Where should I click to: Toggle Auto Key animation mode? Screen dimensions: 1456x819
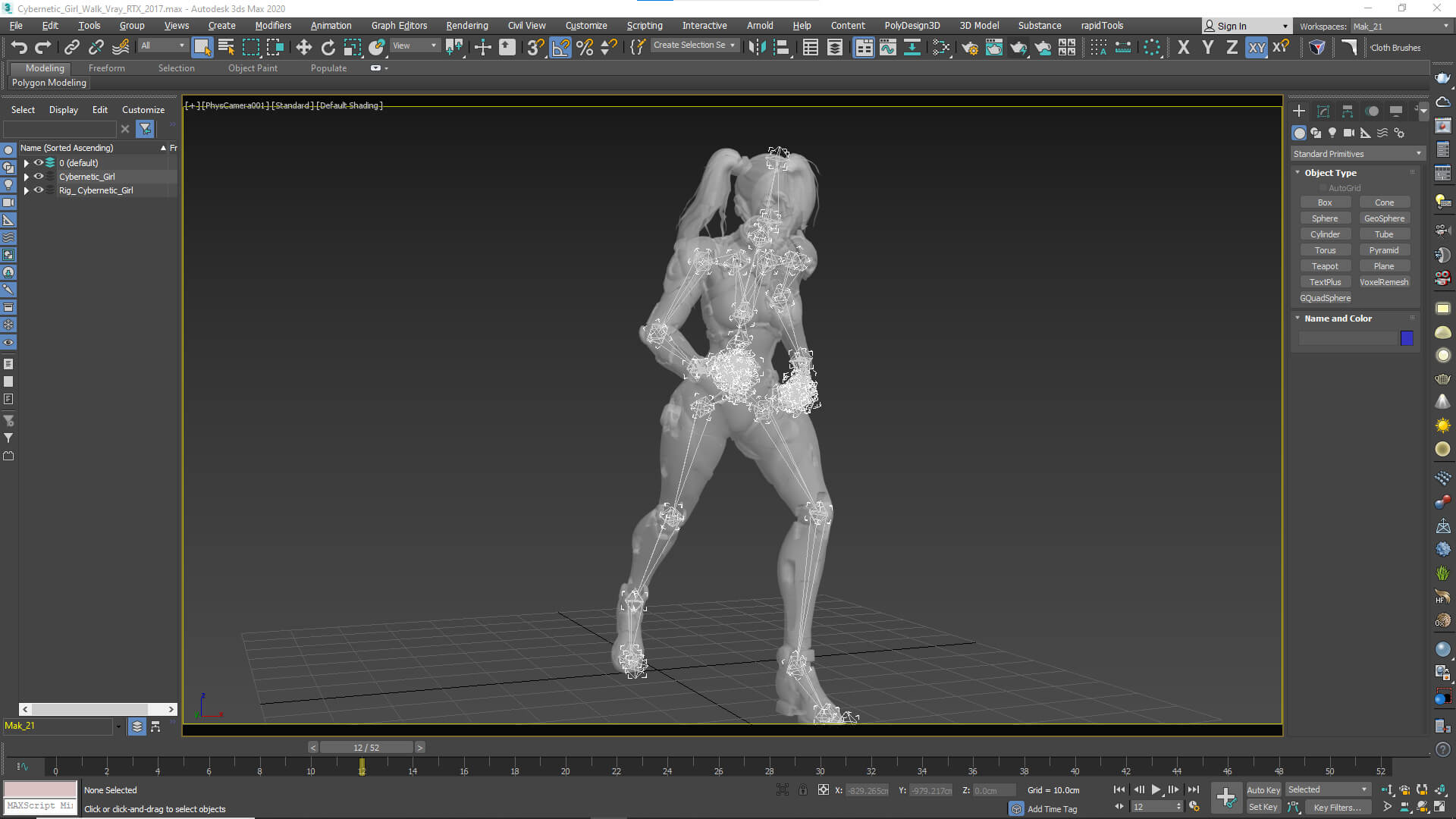(x=1263, y=790)
